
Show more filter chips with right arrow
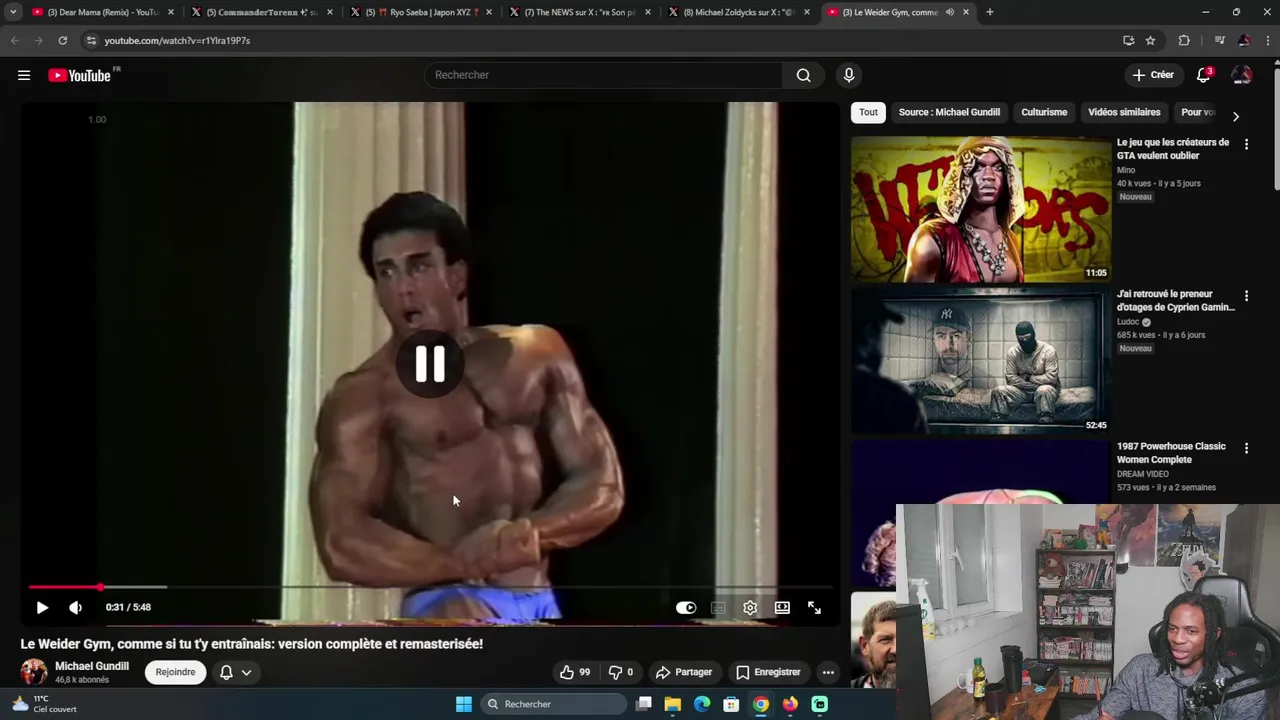1235,116
